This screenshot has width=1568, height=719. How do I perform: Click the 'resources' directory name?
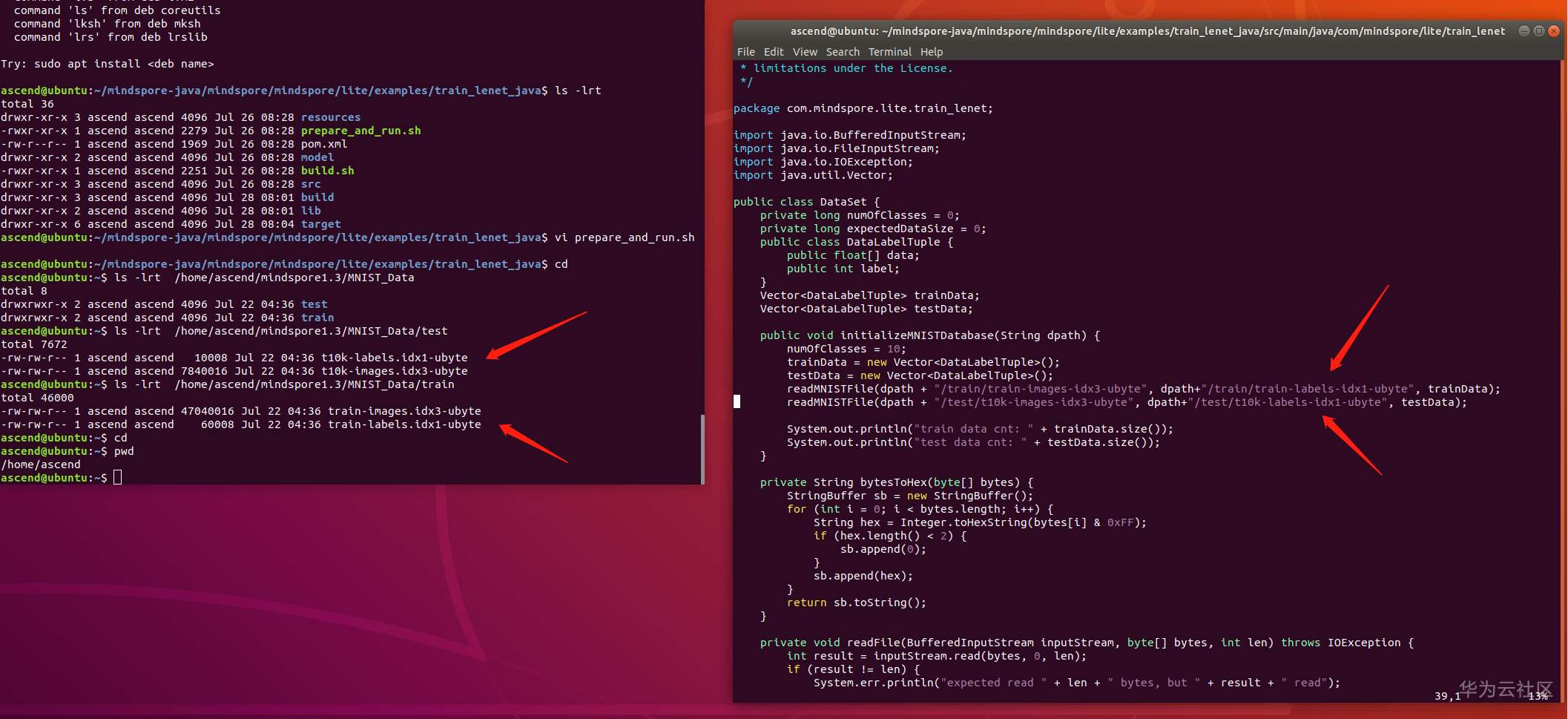pyautogui.click(x=330, y=117)
